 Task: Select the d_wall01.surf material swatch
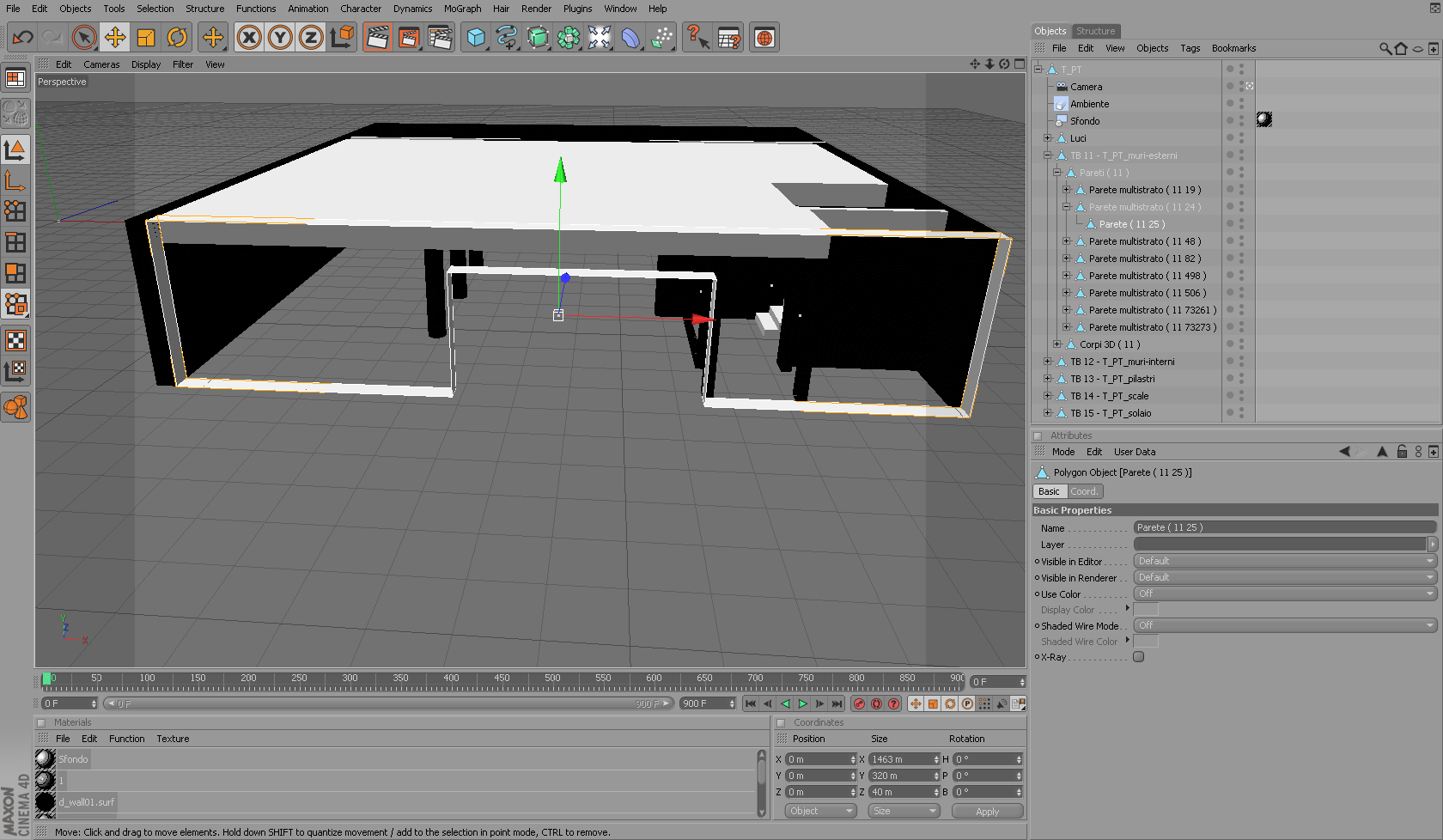(46, 802)
